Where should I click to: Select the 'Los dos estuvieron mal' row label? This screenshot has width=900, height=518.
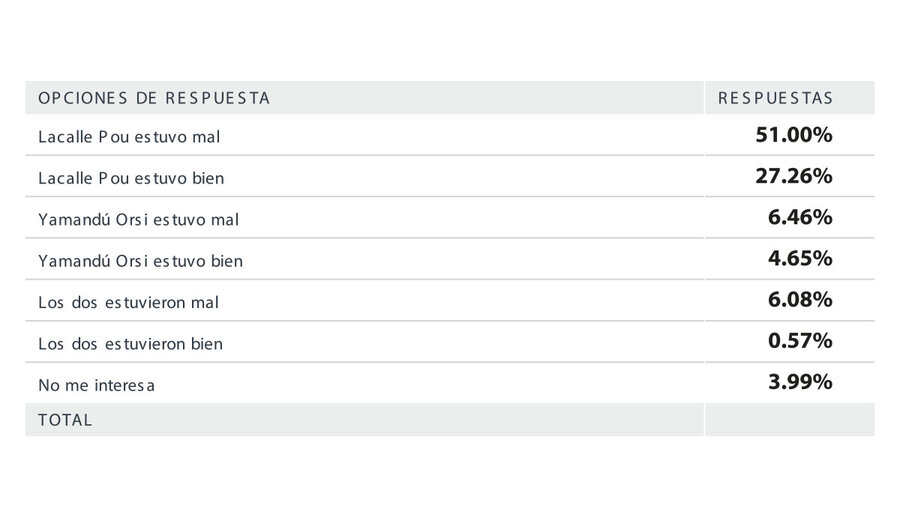click(x=129, y=302)
